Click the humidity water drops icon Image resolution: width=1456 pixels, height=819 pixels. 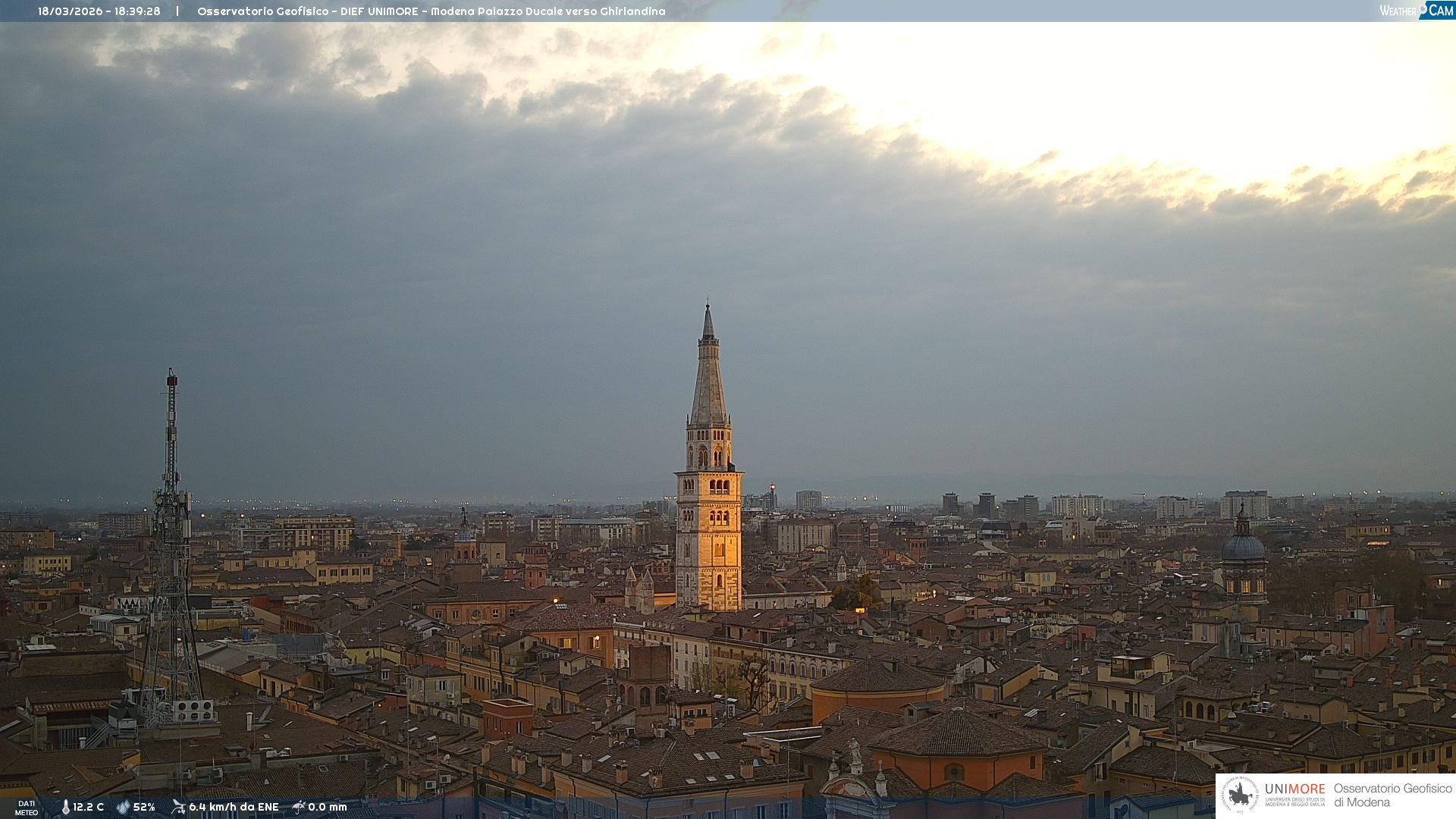(x=123, y=807)
